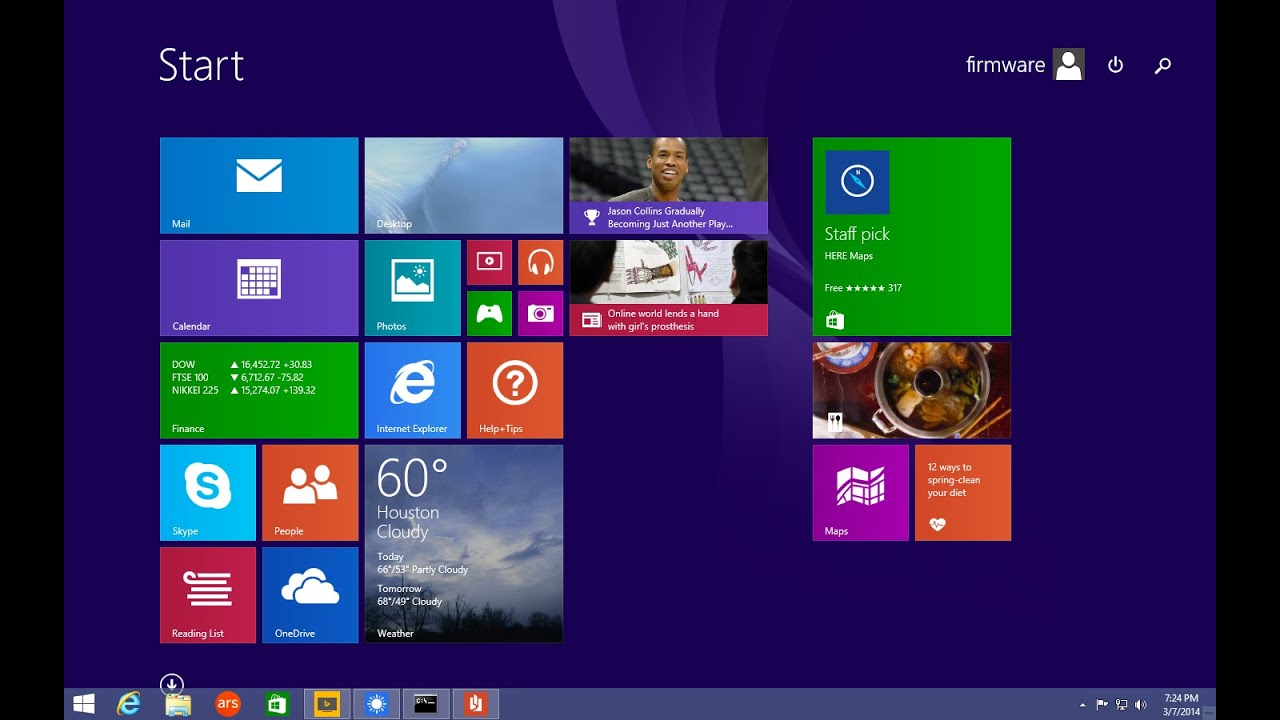The image size is (1280, 720).
Task: Switch to the red Food app in taskbar
Action: pyautogui.click(x=476, y=704)
